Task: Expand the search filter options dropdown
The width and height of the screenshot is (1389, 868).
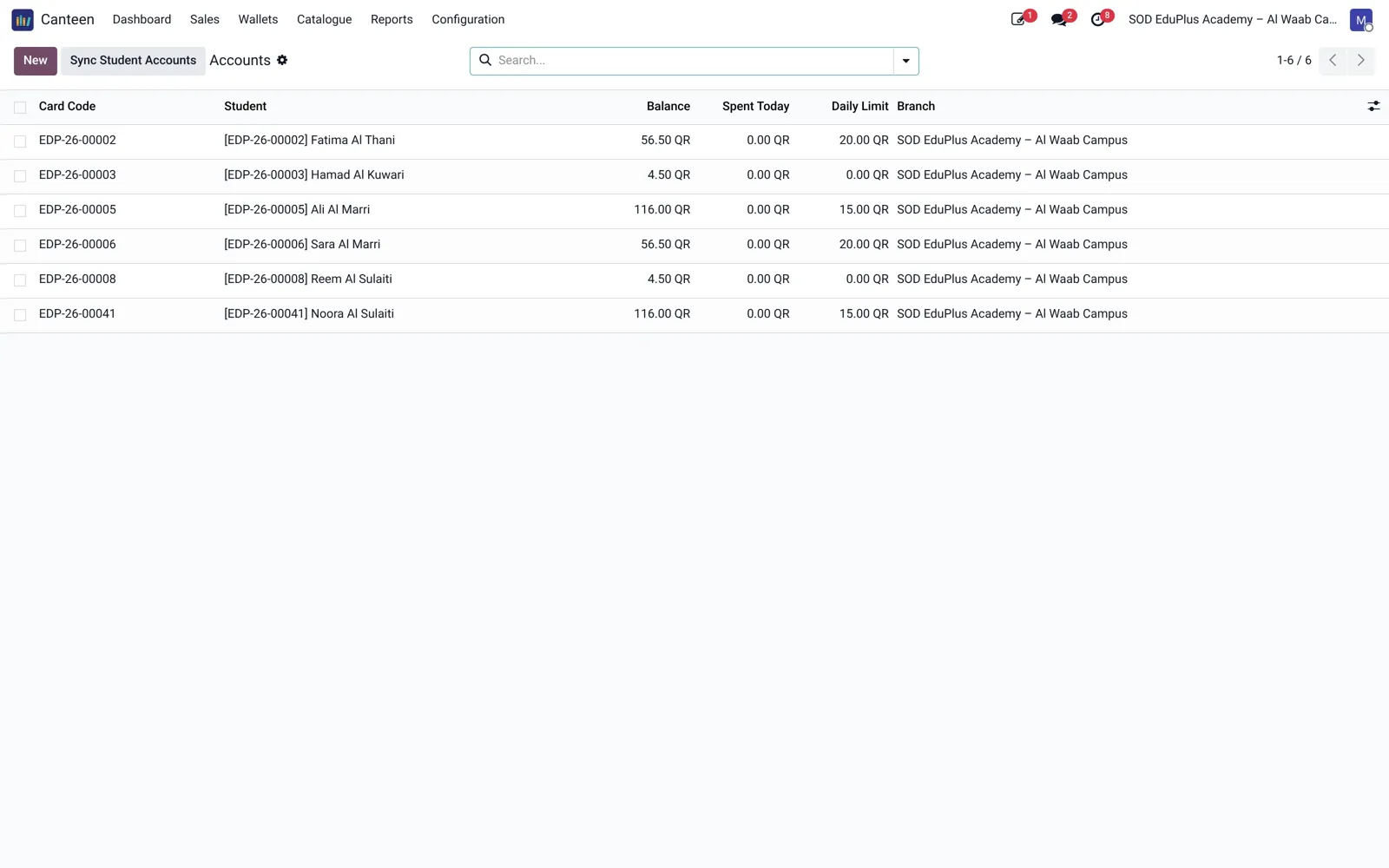Action: click(x=905, y=61)
